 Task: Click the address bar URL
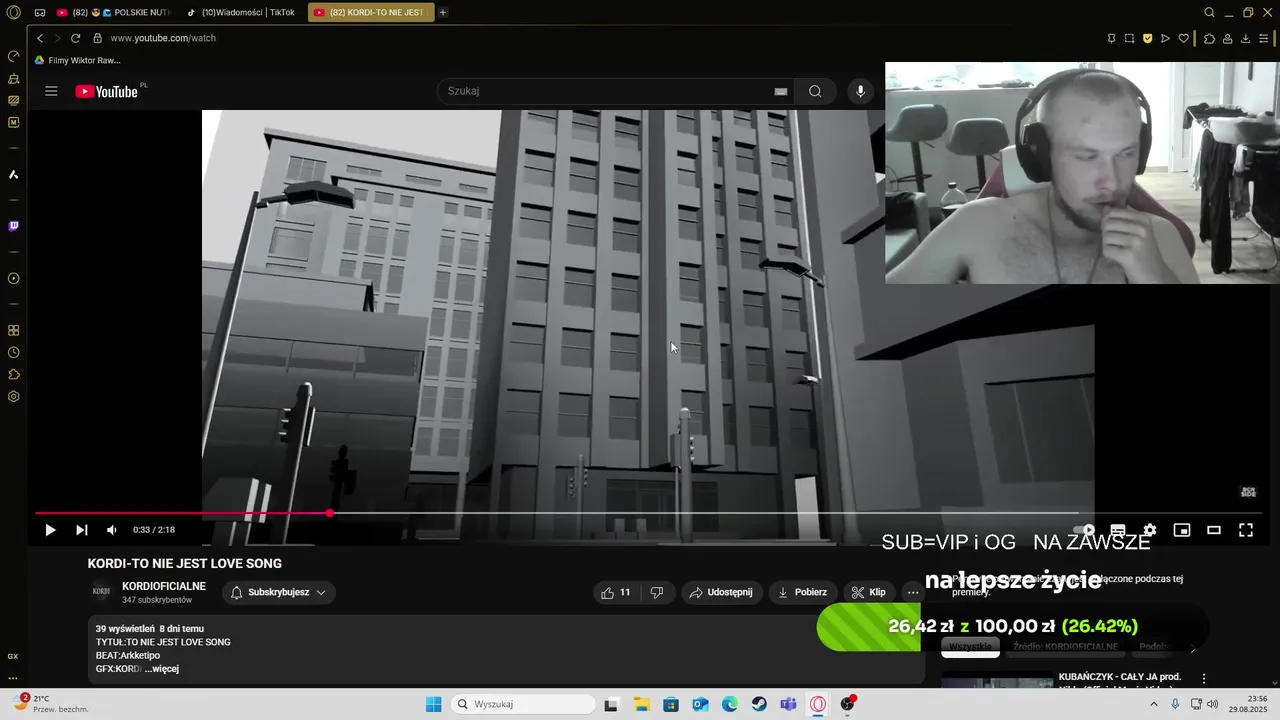(x=163, y=38)
